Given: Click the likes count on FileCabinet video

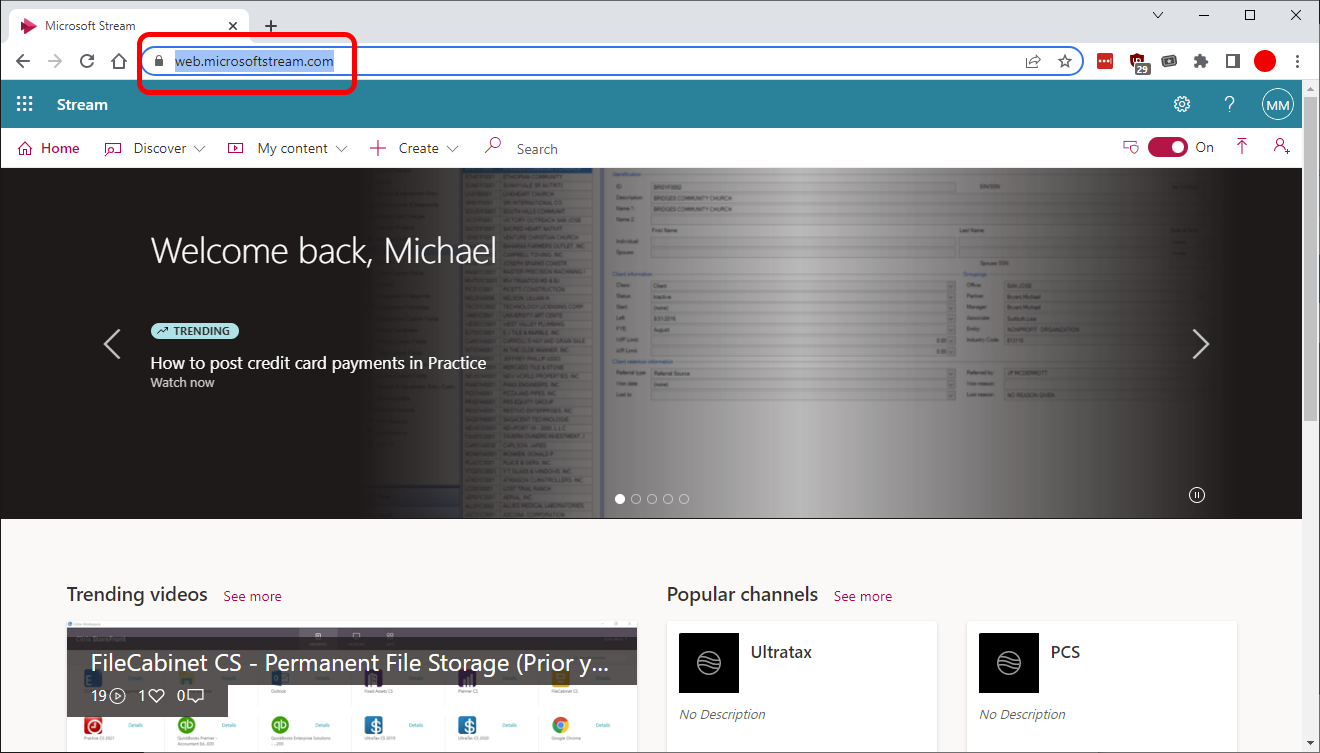Looking at the screenshot, I should (151, 696).
